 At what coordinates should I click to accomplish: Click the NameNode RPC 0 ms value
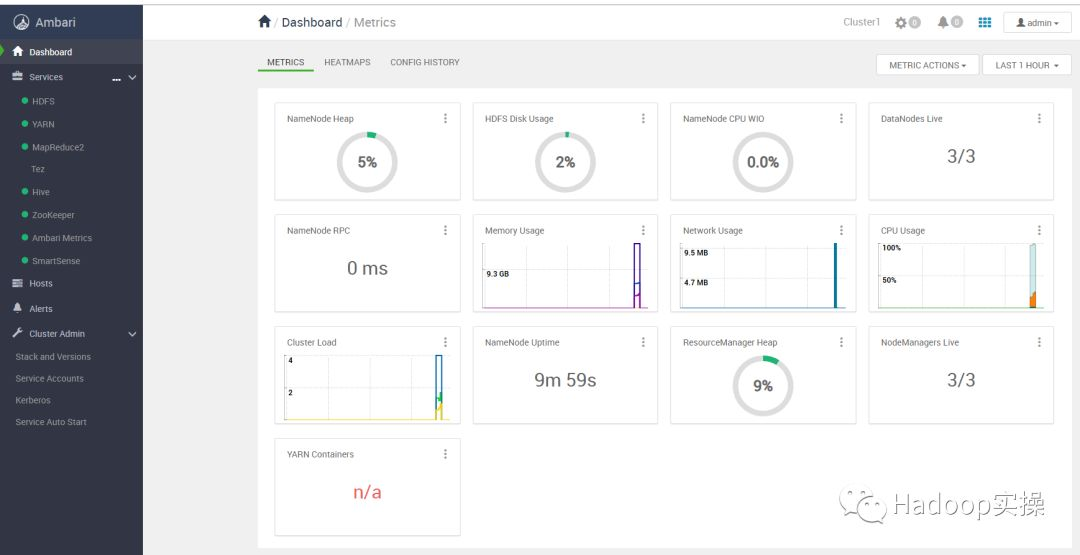[x=367, y=269]
